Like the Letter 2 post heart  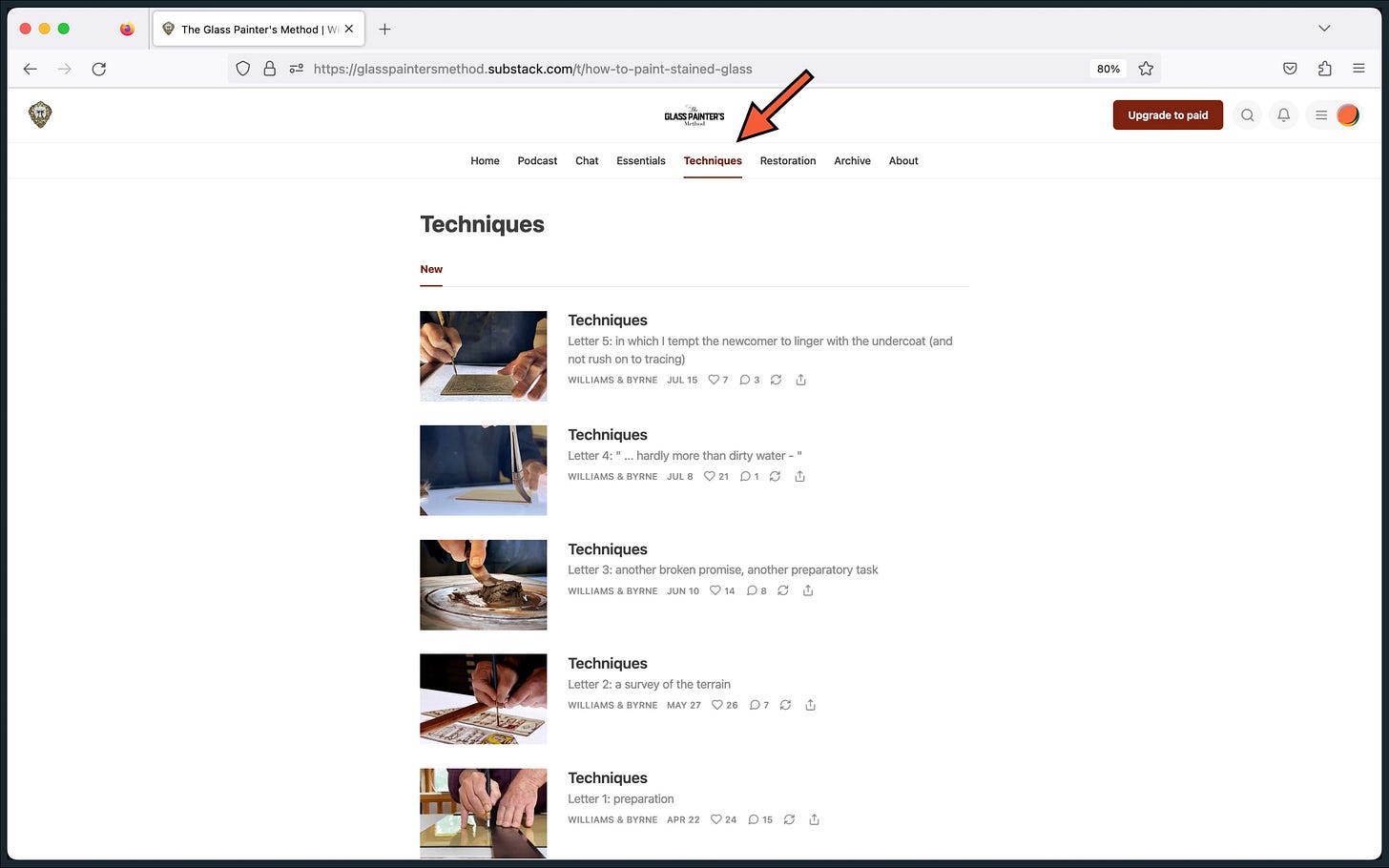point(725,705)
